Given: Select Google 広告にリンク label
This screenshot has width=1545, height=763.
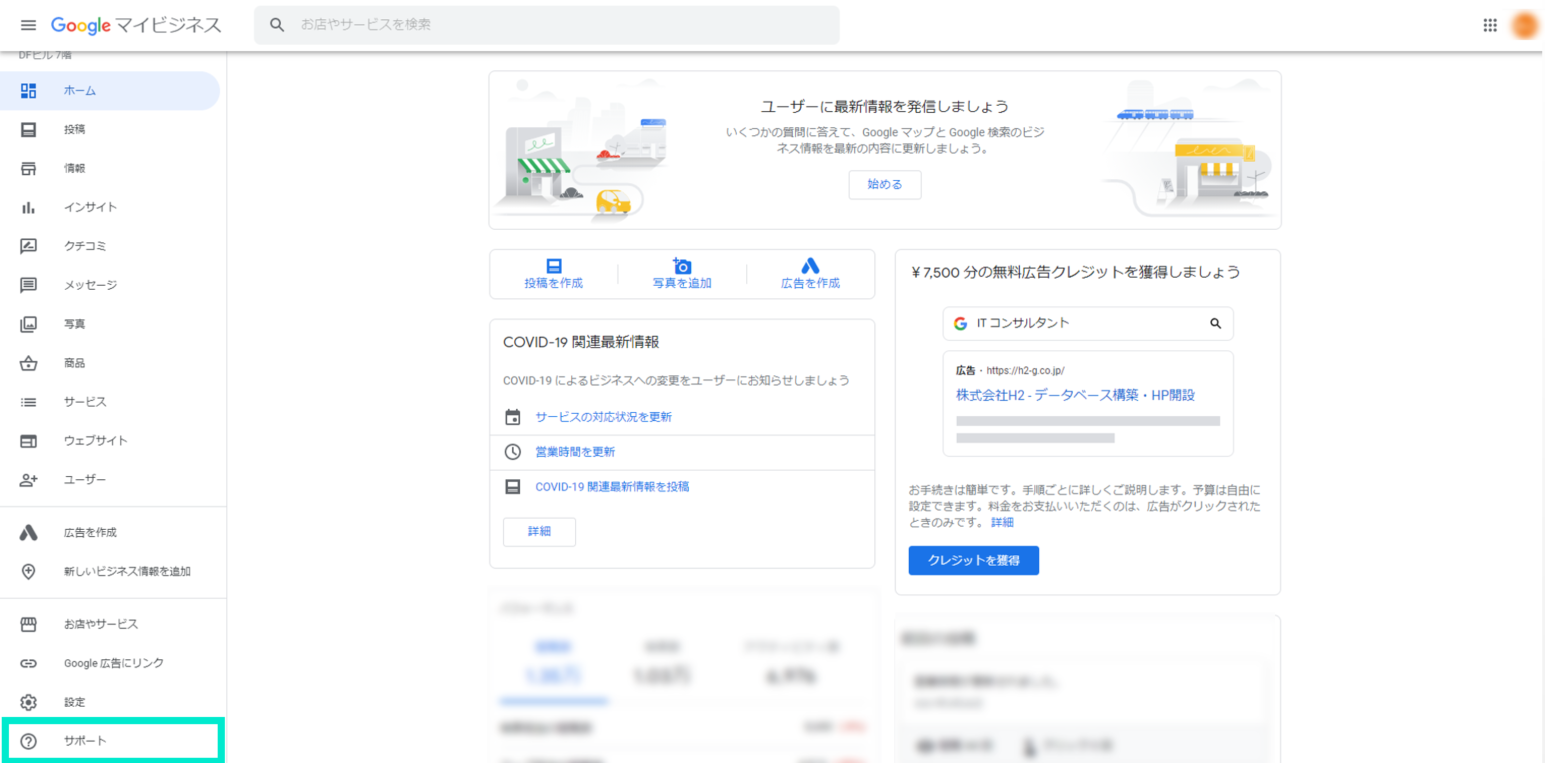Looking at the screenshot, I should pos(114,663).
